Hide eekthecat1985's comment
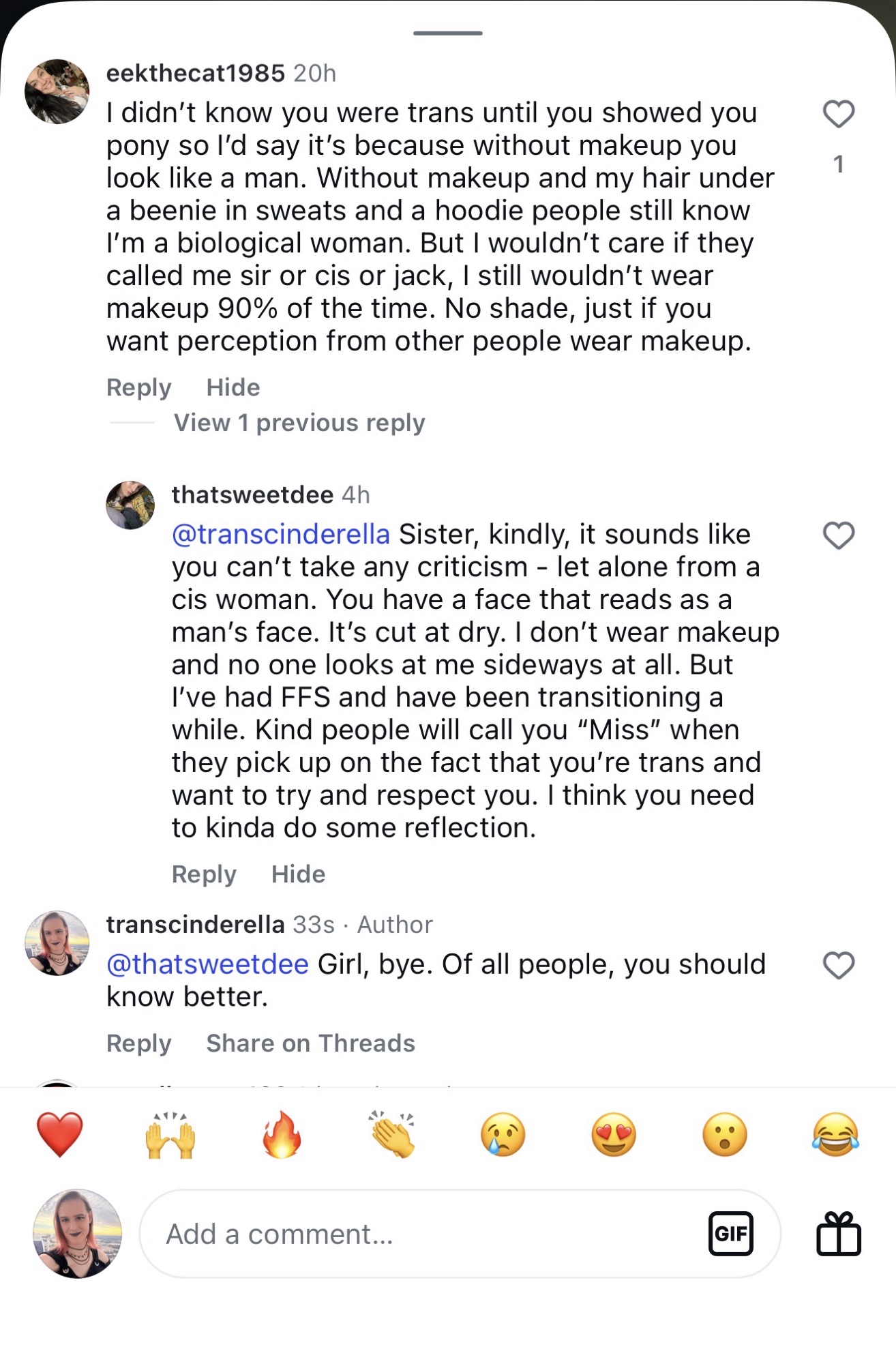This screenshot has height=1364, width=896. pos(233,387)
